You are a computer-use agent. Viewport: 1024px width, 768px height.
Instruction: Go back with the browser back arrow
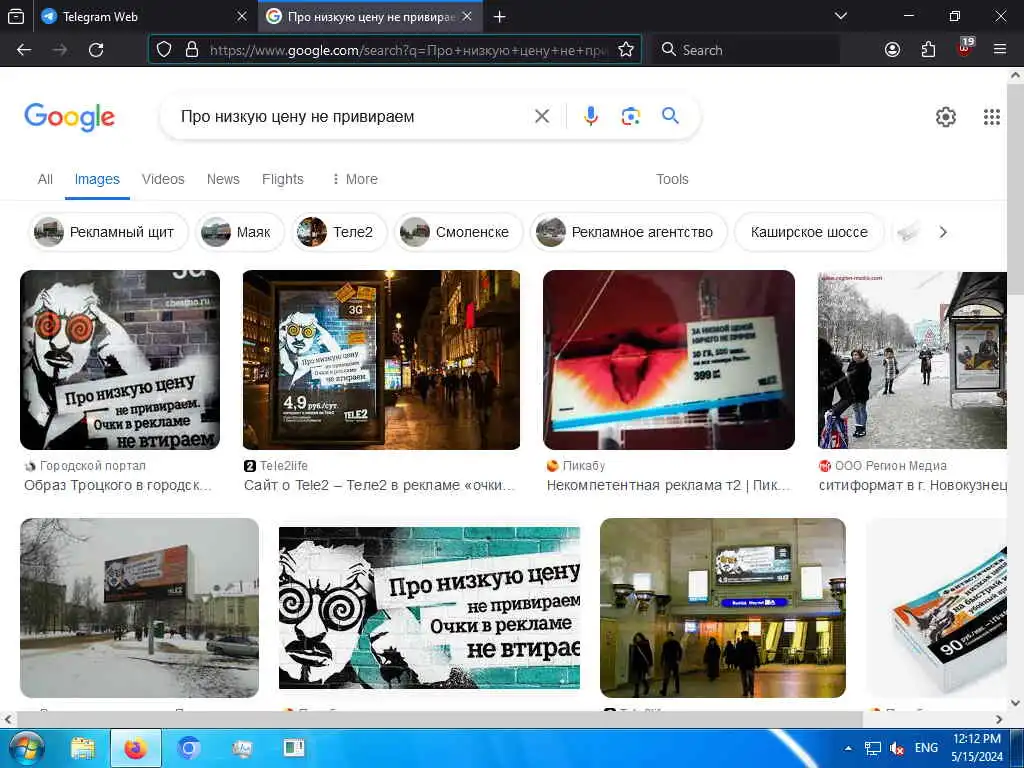[24, 50]
